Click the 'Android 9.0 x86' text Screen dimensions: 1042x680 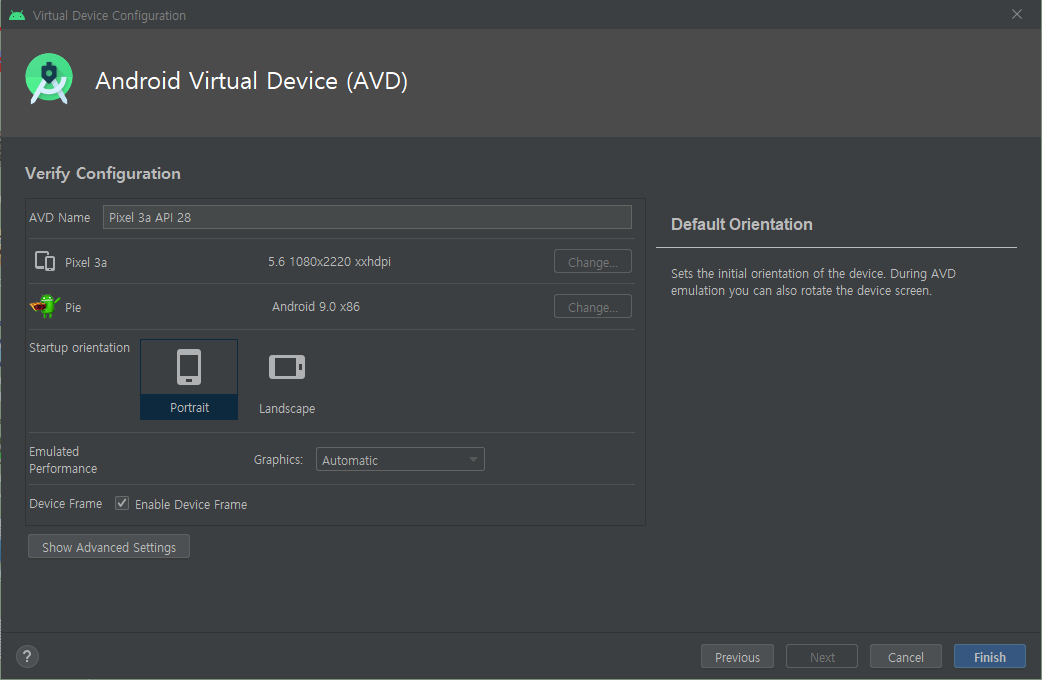[316, 306]
